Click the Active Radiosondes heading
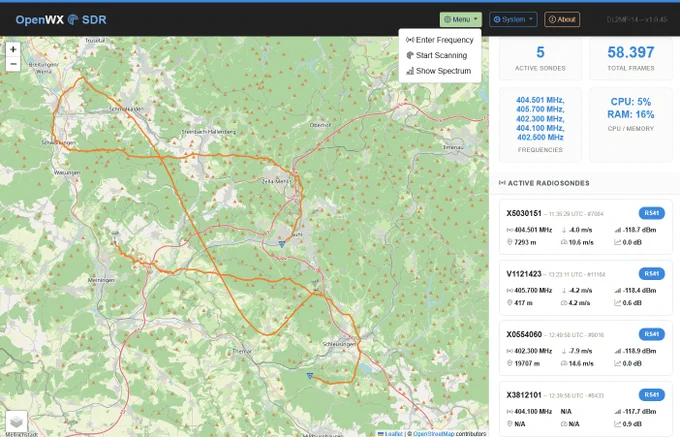Viewport: 680px width, 437px height. coord(549,183)
